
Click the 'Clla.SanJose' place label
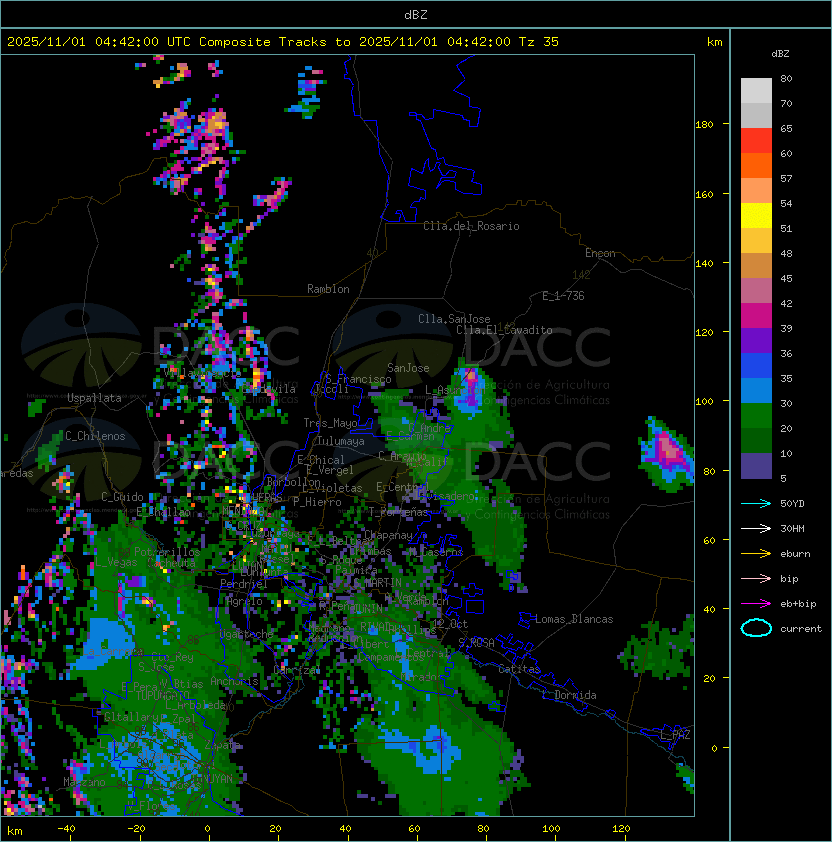(x=454, y=319)
